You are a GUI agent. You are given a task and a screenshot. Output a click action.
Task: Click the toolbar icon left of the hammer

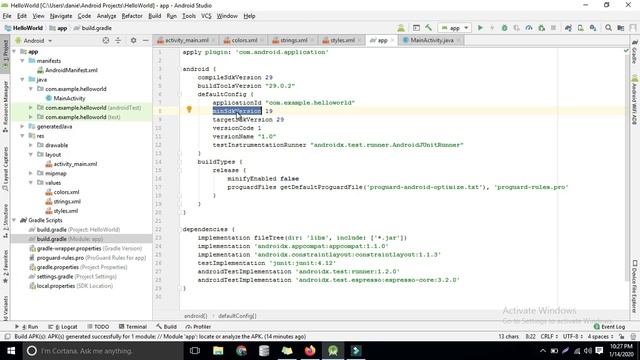tap(416, 28)
